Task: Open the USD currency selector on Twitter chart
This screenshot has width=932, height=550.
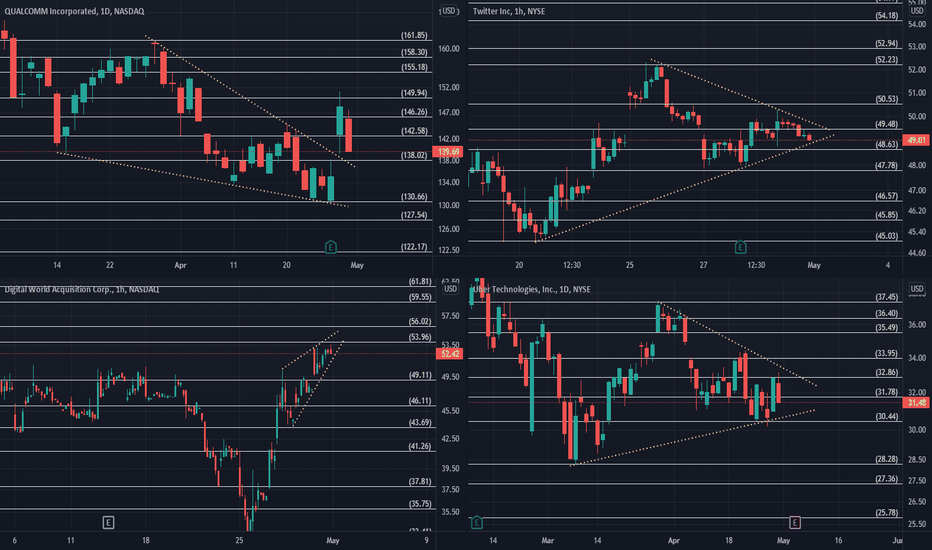Action: point(917,11)
